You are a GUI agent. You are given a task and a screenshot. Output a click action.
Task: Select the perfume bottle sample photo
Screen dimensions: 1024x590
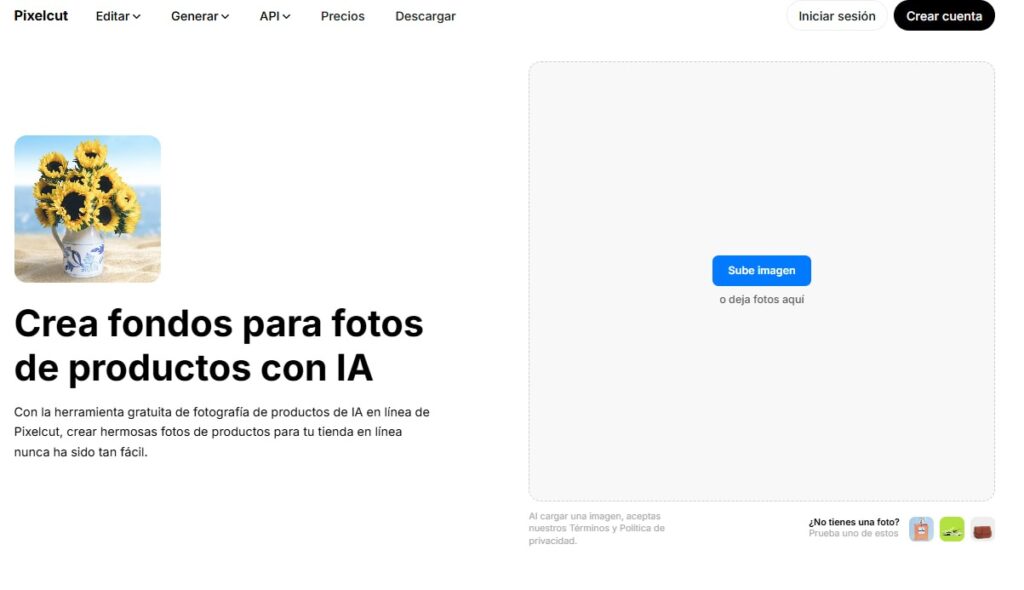click(920, 529)
